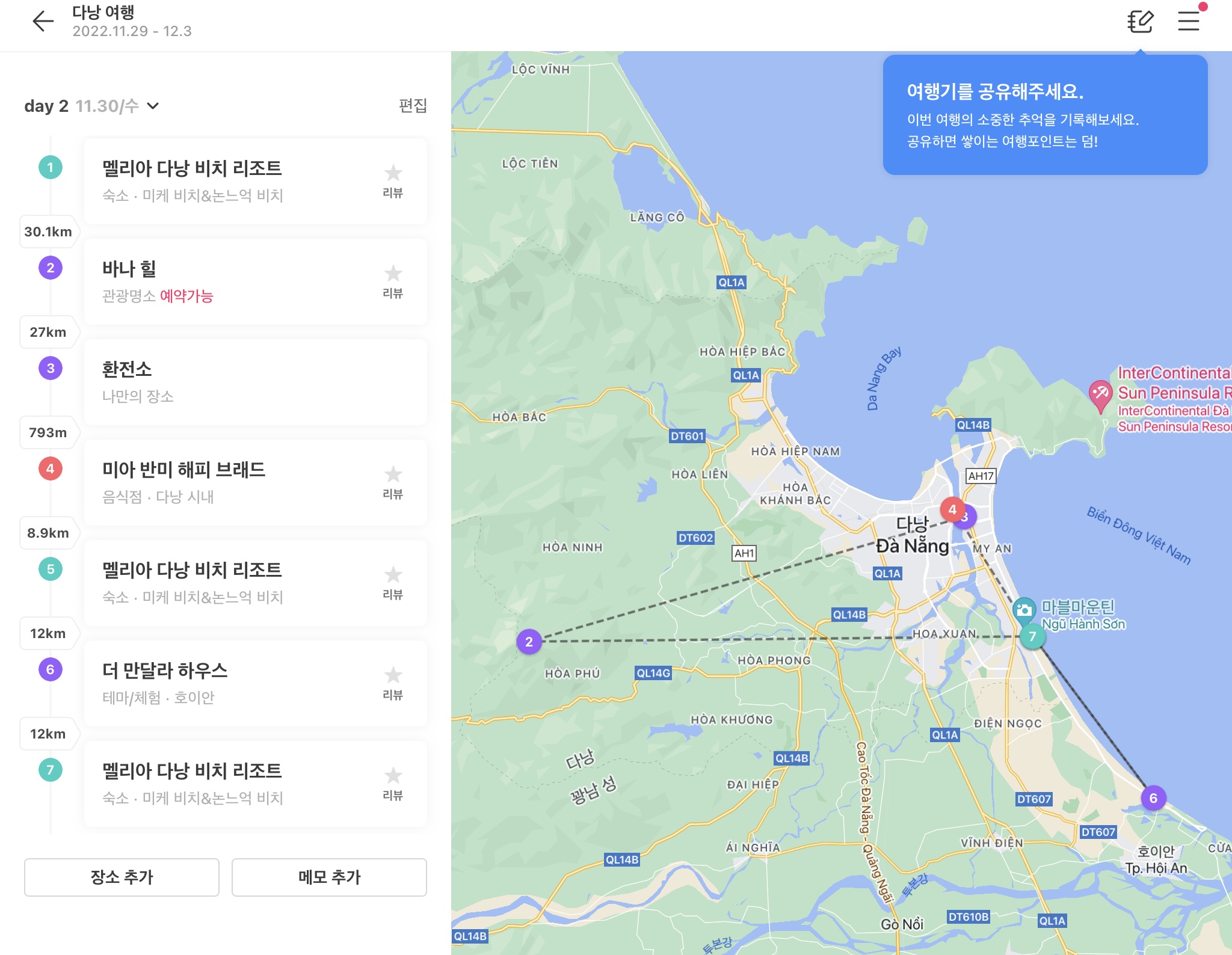Click the 마블마운틴 camera map icon
Image resolution: width=1232 pixels, height=955 pixels.
(x=1024, y=610)
